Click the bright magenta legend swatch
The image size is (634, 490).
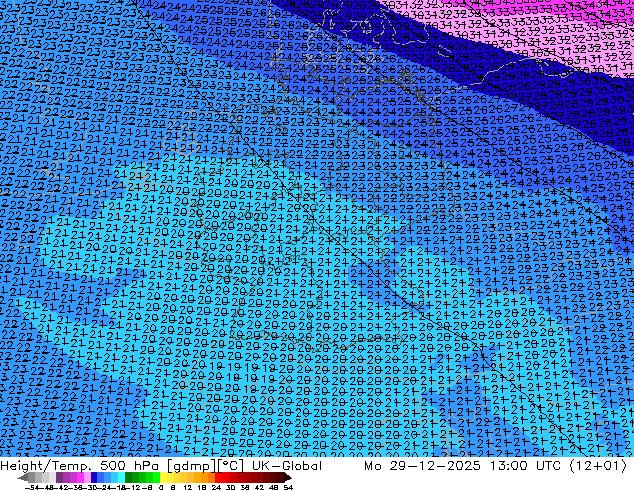(80, 478)
